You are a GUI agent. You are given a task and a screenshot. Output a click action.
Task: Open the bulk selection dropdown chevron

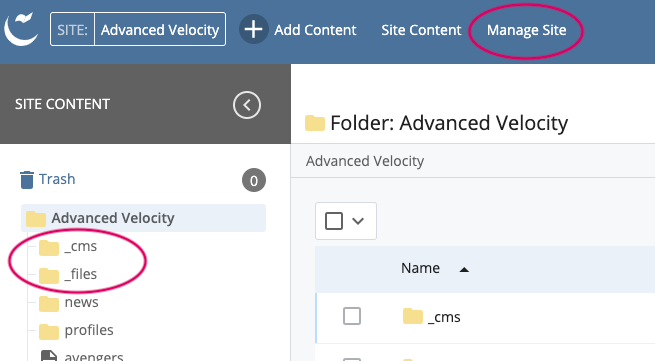point(358,221)
